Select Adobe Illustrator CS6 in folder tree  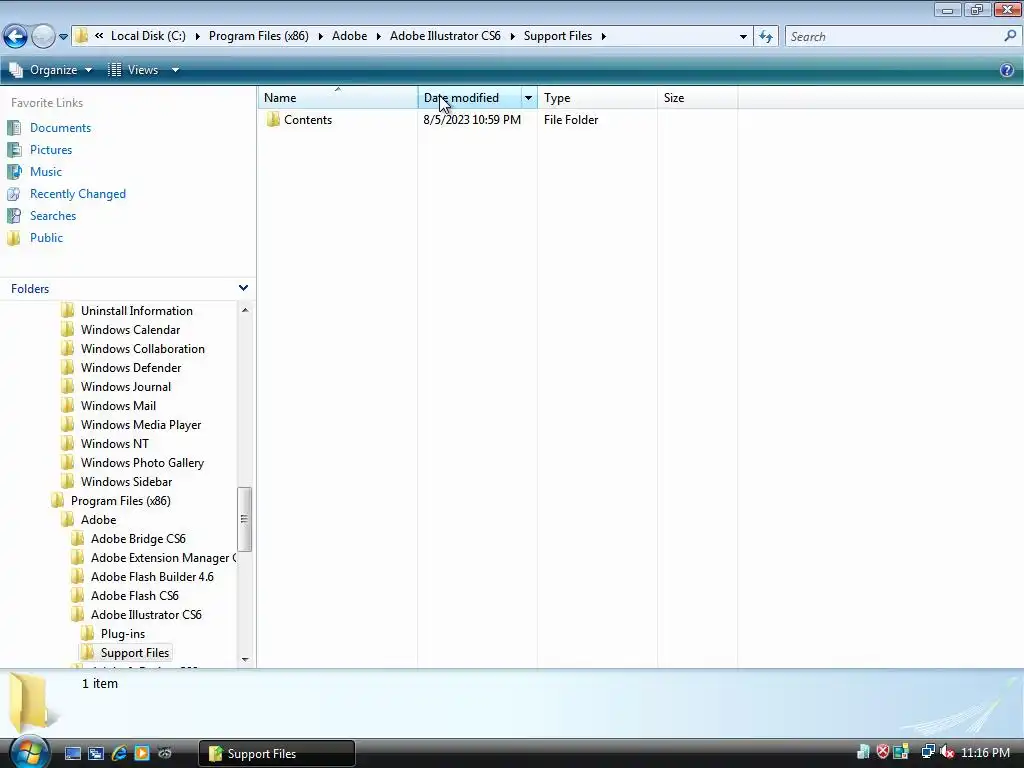pos(146,615)
